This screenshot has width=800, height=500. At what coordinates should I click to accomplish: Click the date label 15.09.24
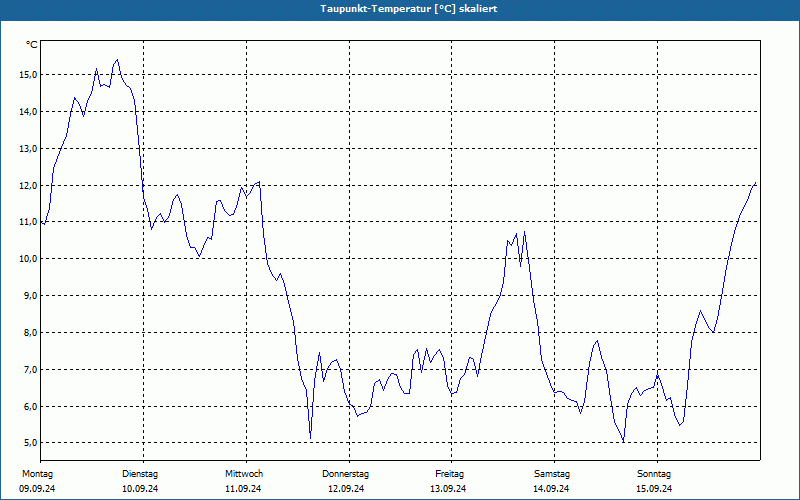click(654, 489)
